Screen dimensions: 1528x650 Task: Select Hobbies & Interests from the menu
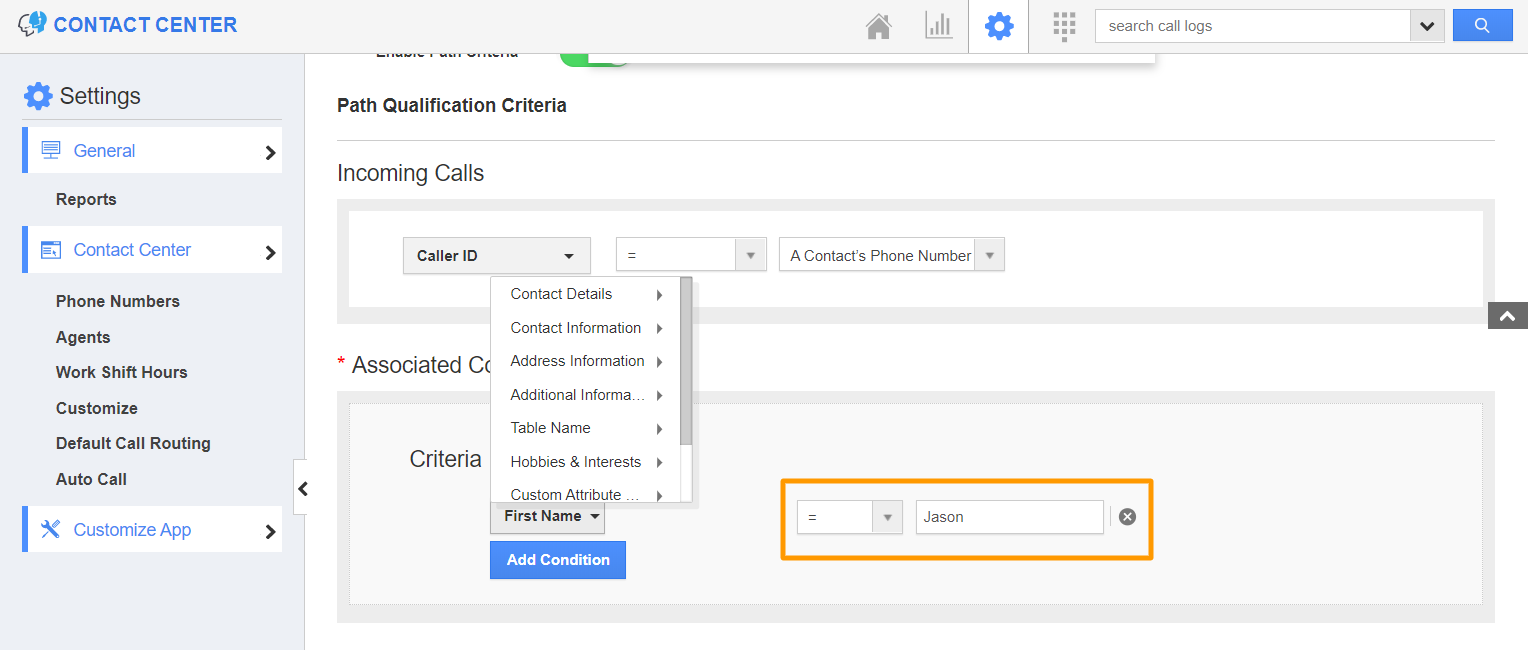pyautogui.click(x=575, y=461)
